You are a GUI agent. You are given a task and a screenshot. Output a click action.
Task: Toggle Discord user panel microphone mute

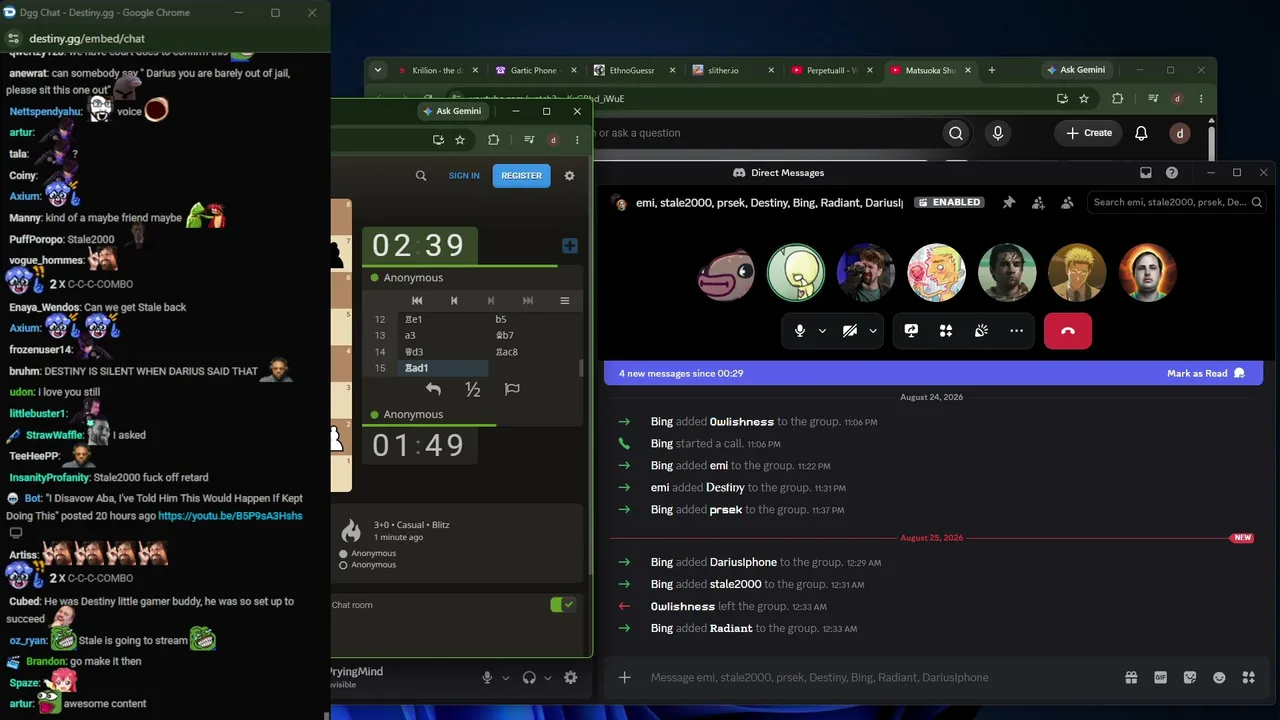(x=487, y=678)
